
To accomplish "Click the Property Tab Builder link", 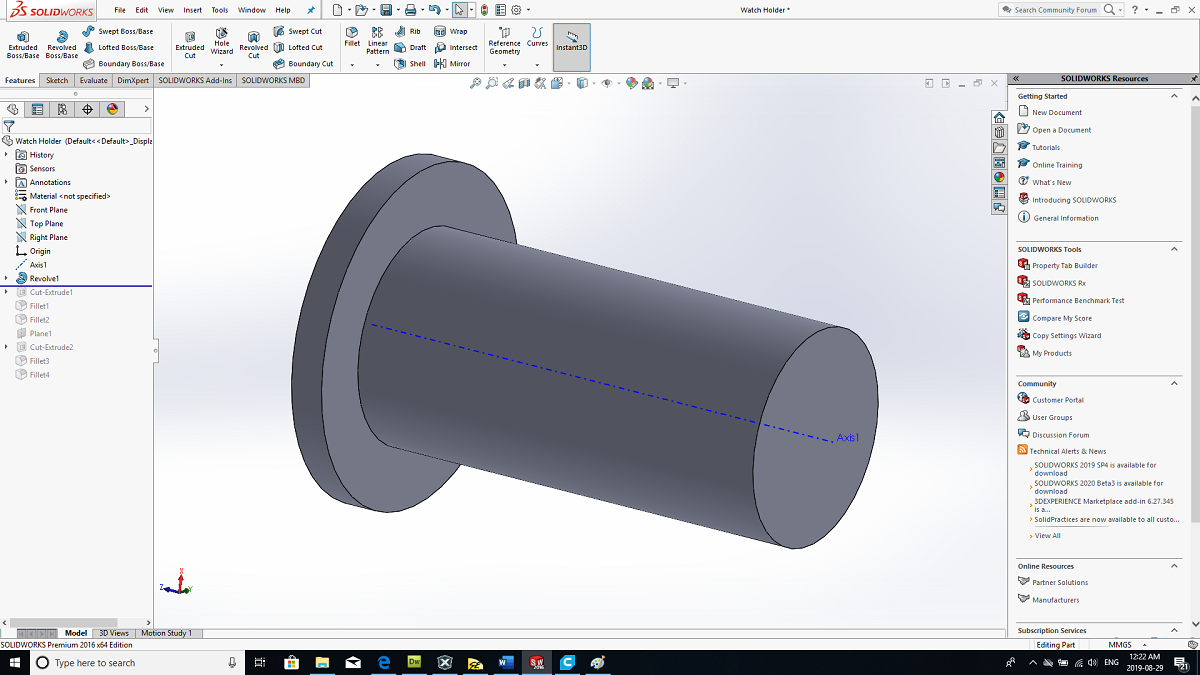I will 1065,266.
